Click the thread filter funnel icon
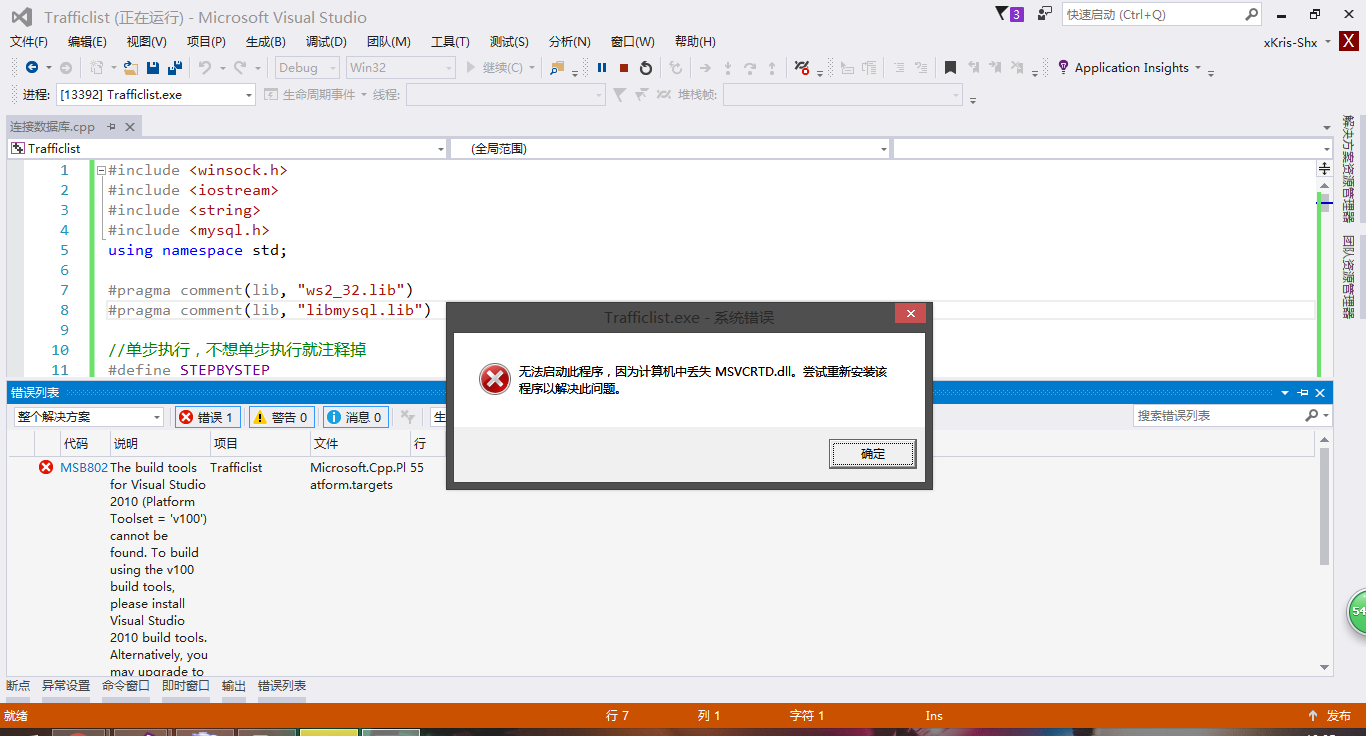This screenshot has height=736, width=1366. (x=619, y=94)
